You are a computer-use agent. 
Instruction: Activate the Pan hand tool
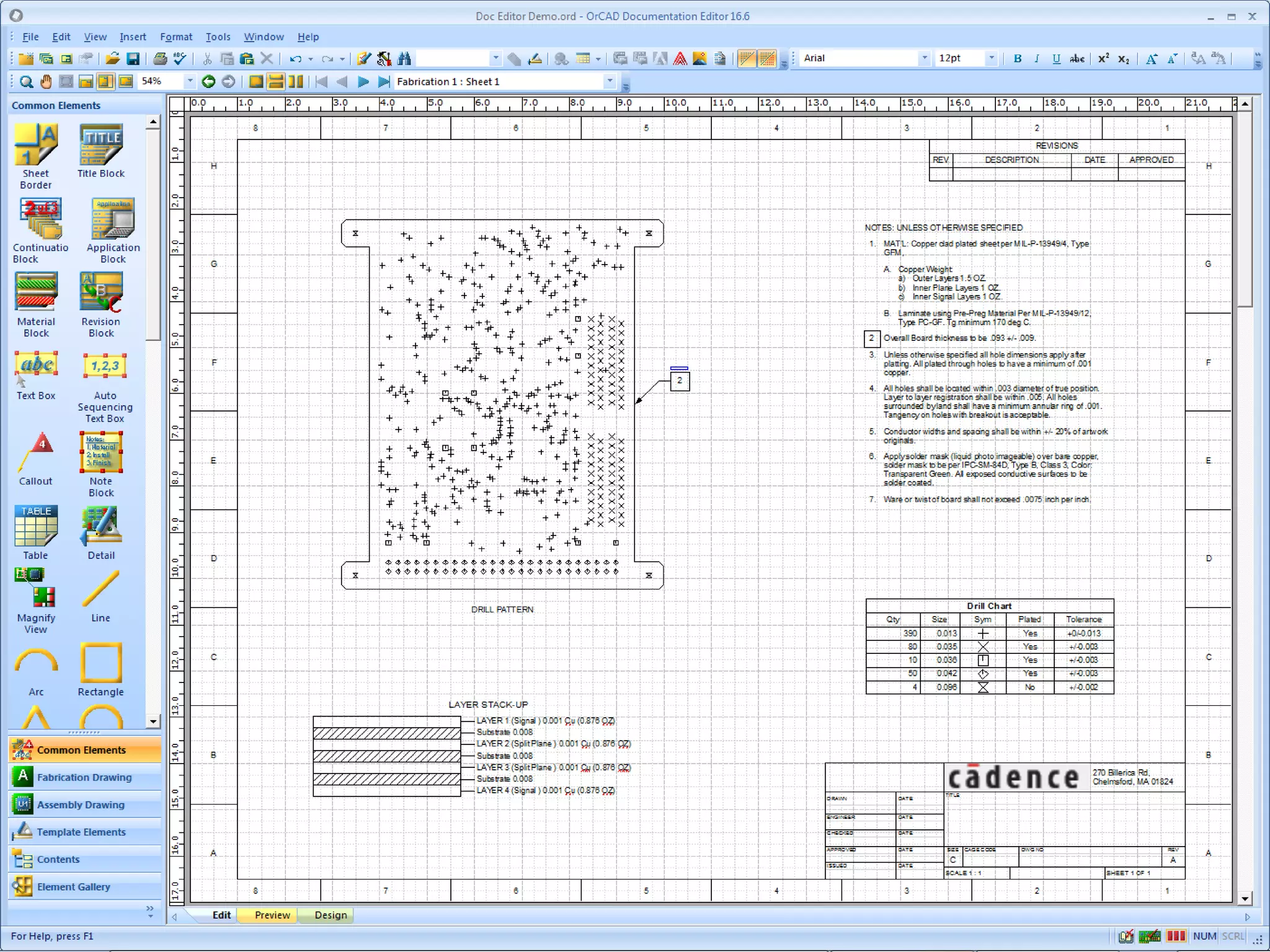point(46,81)
